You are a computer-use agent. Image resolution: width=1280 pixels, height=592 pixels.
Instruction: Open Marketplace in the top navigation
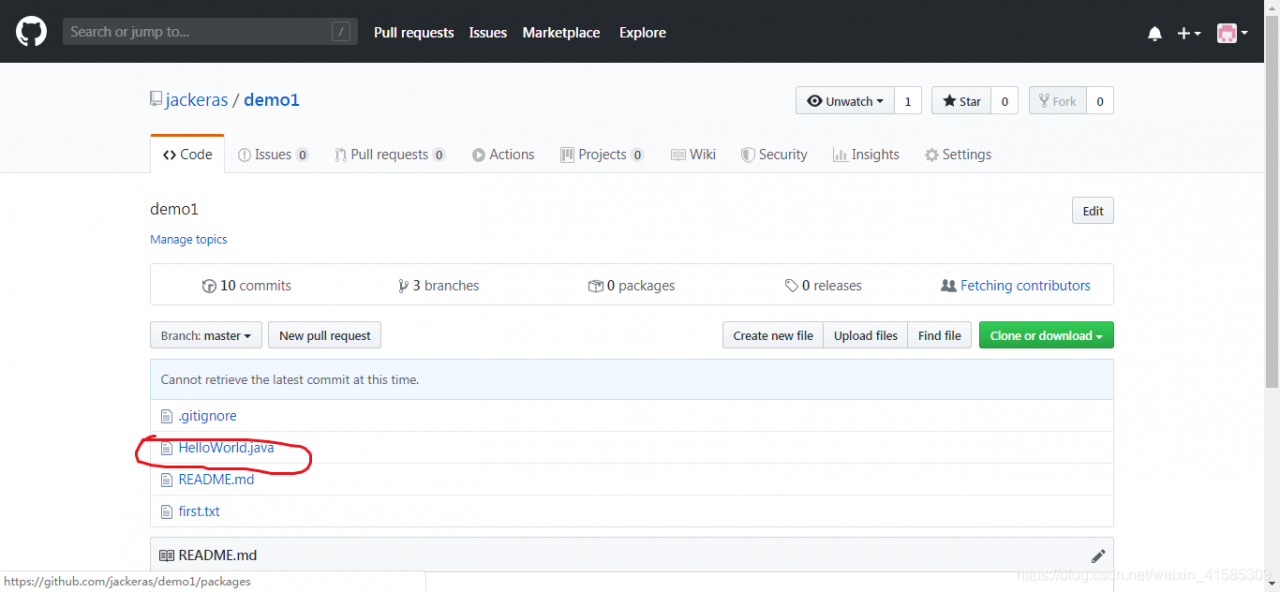point(561,32)
